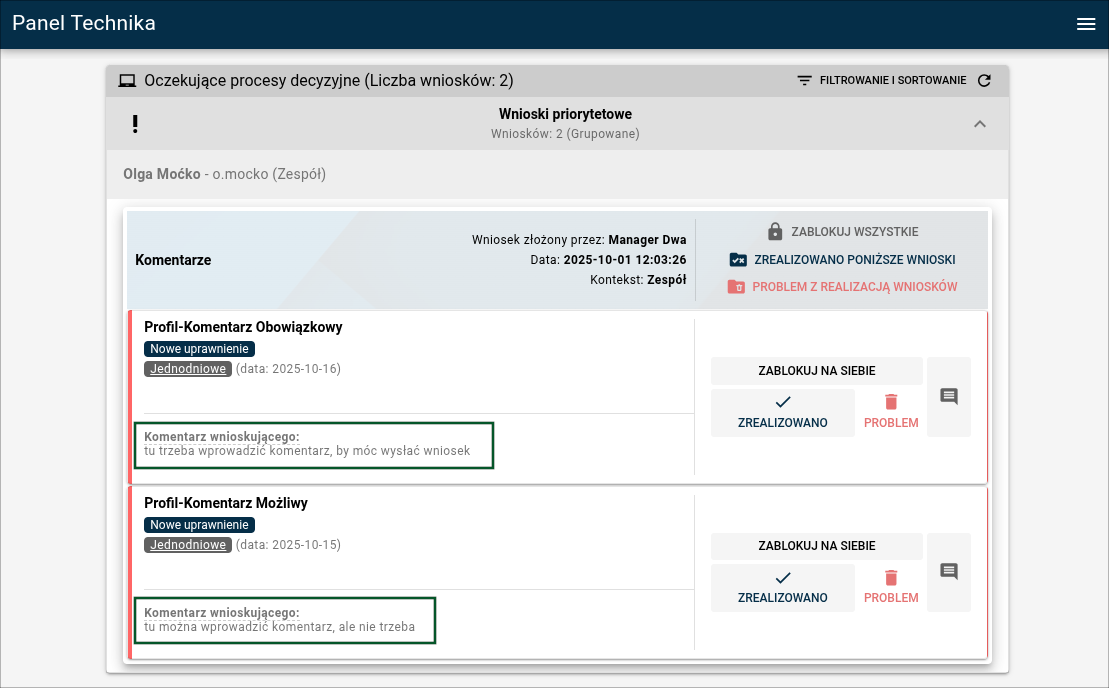Open comment icon for Profil-Komentarz Możliwy
Image resolution: width=1109 pixels, height=688 pixels.
949,572
